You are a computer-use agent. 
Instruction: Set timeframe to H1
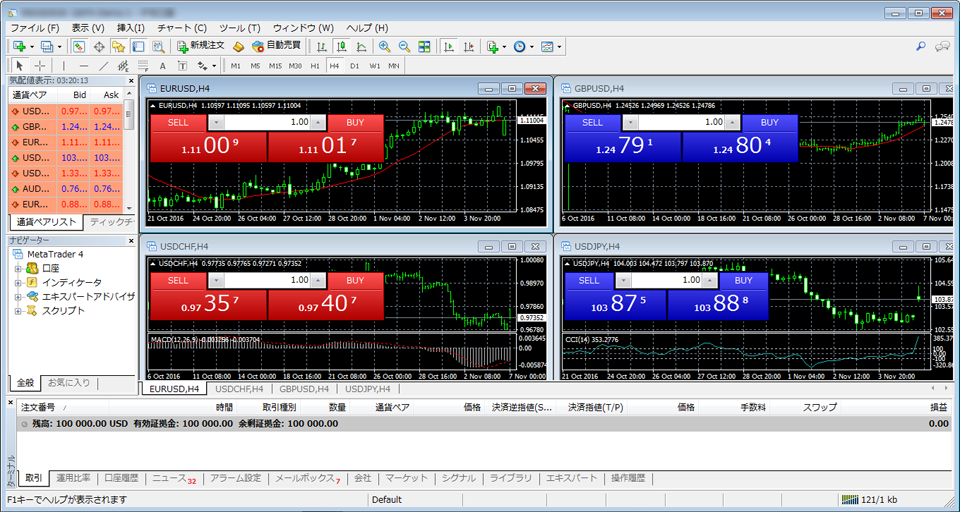pyautogui.click(x=315, y=66)
